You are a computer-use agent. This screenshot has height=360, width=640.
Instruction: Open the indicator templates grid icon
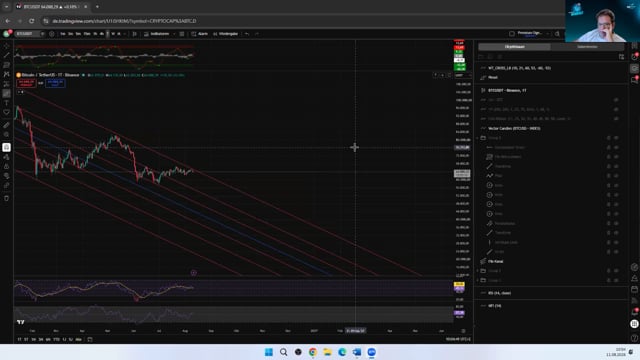click(182, 34)
